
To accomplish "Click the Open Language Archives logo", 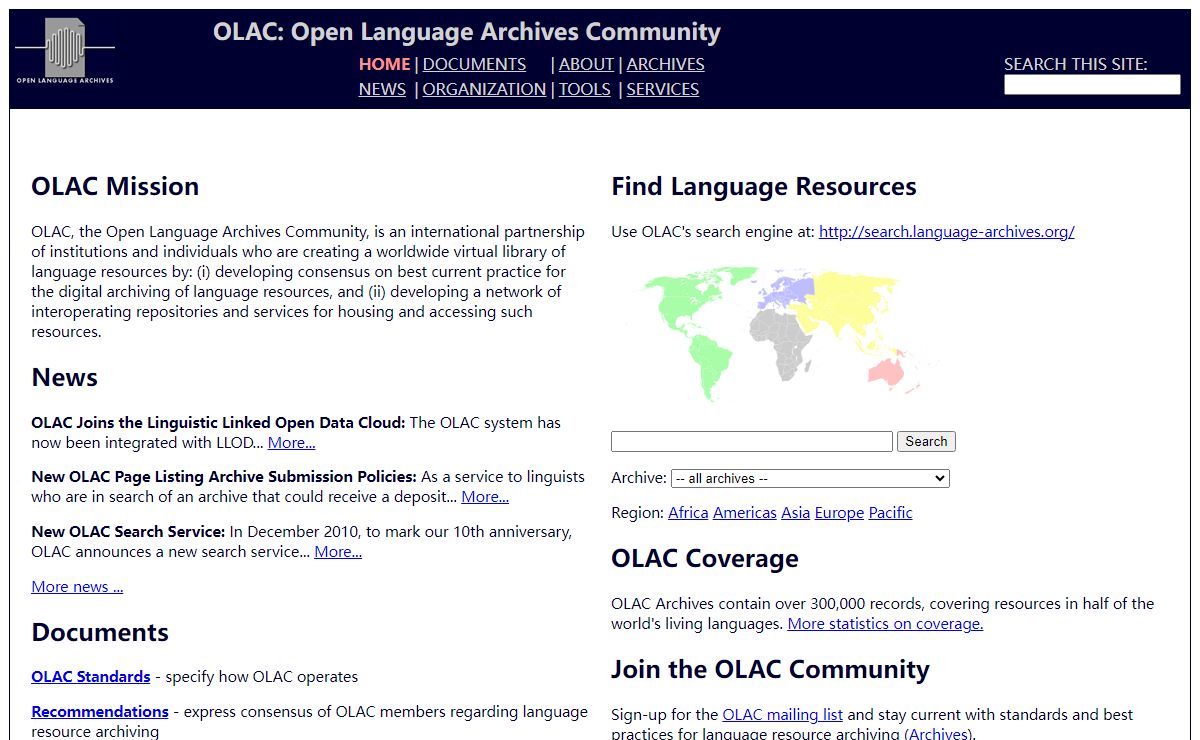I will click(x=65, y=52).
